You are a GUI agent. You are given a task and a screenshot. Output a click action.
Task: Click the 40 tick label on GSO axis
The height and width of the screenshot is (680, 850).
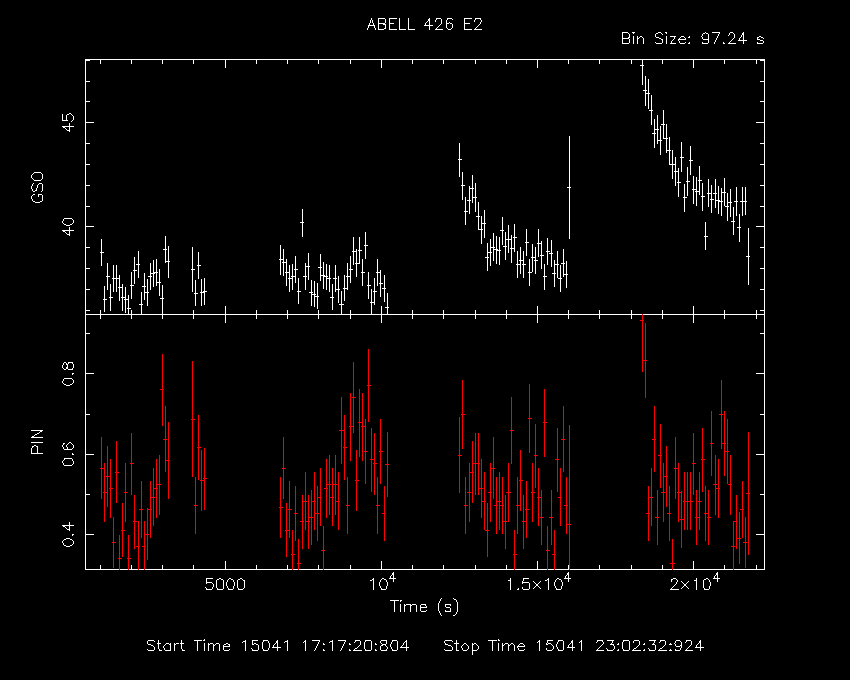coord(69,226)
